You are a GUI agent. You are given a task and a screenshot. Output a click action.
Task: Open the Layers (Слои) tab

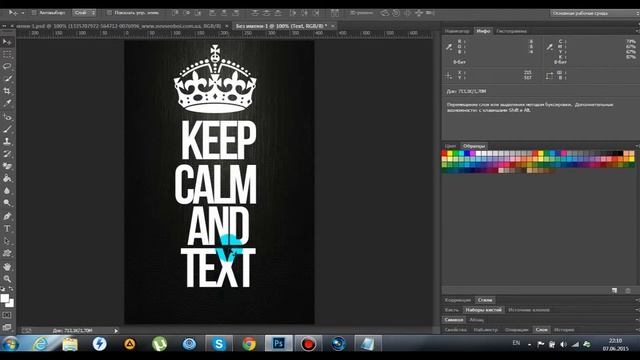pos(542,329)
